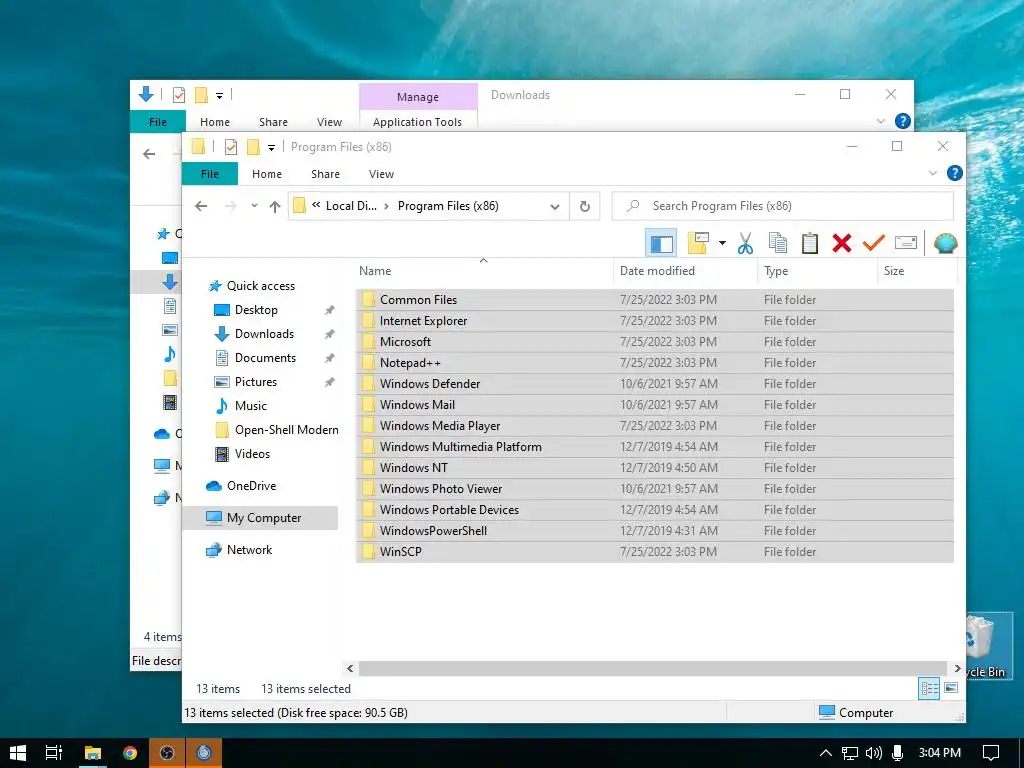
Task: Select the Notepad++ folder
Action: click(x=654, y=363)
